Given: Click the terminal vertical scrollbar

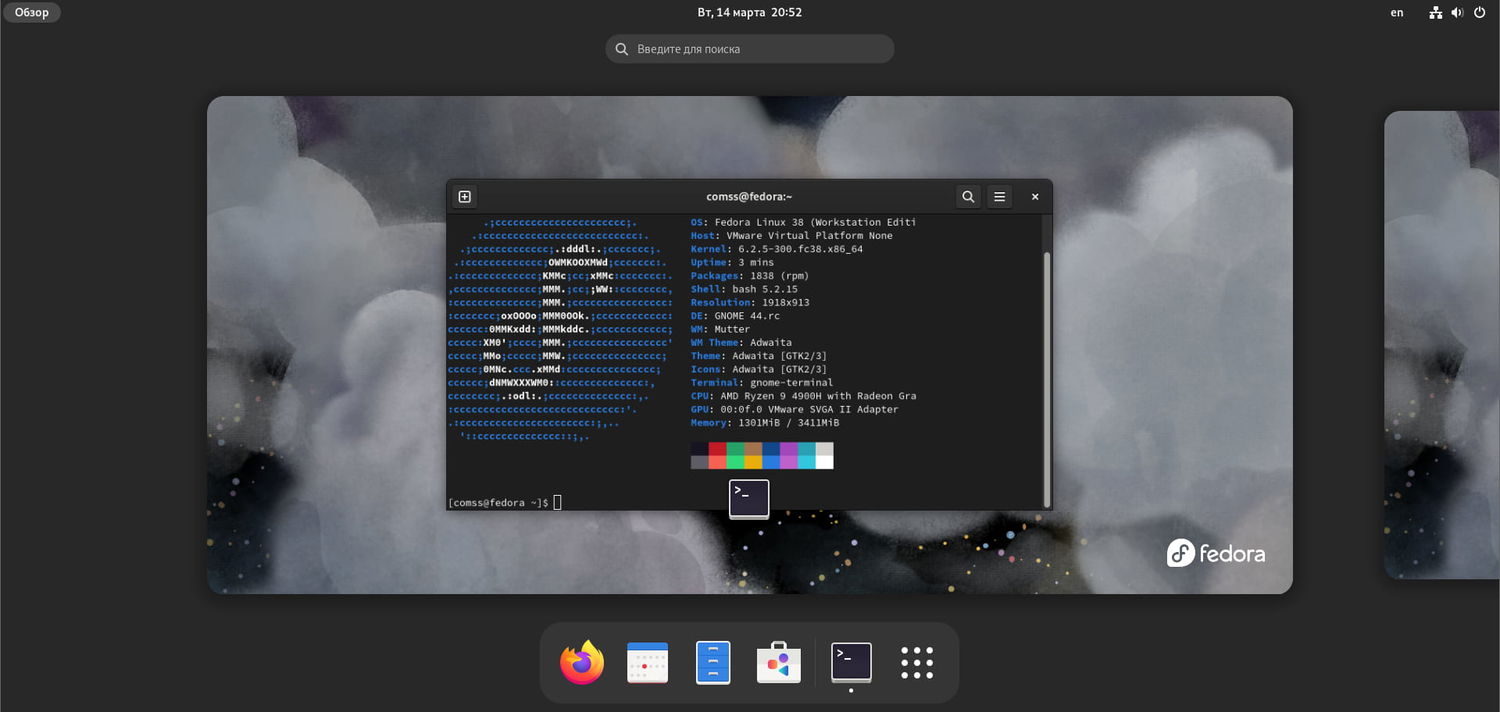Looking at the screenshot, I should 1047,378.
